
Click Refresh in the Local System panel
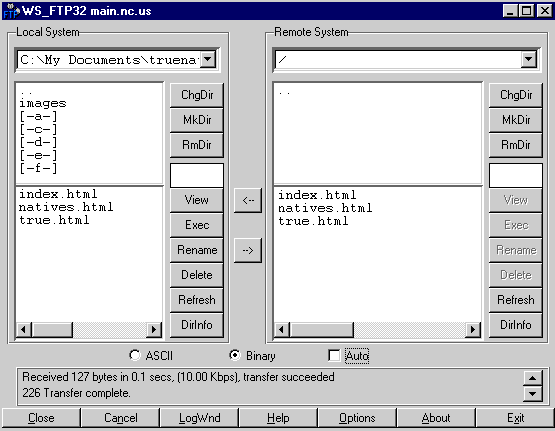[197, 300]
